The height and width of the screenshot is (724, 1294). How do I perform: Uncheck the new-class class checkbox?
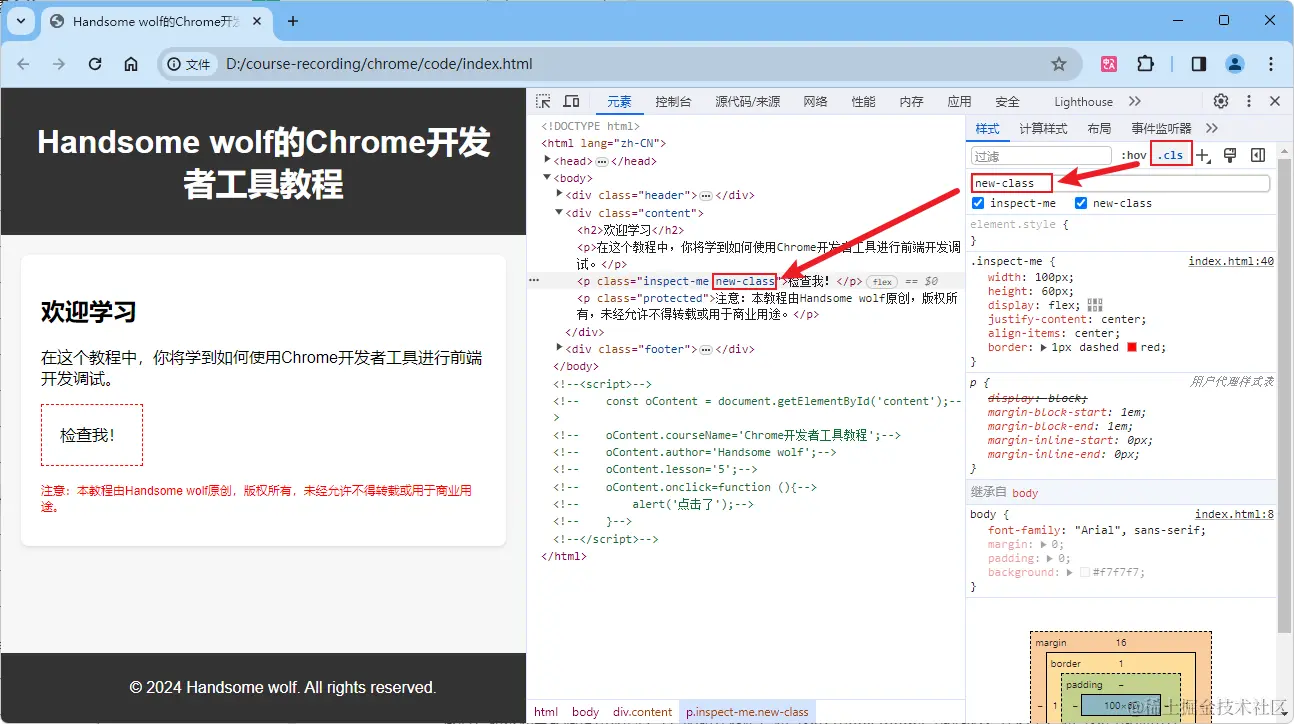(x=1081, y=203)
